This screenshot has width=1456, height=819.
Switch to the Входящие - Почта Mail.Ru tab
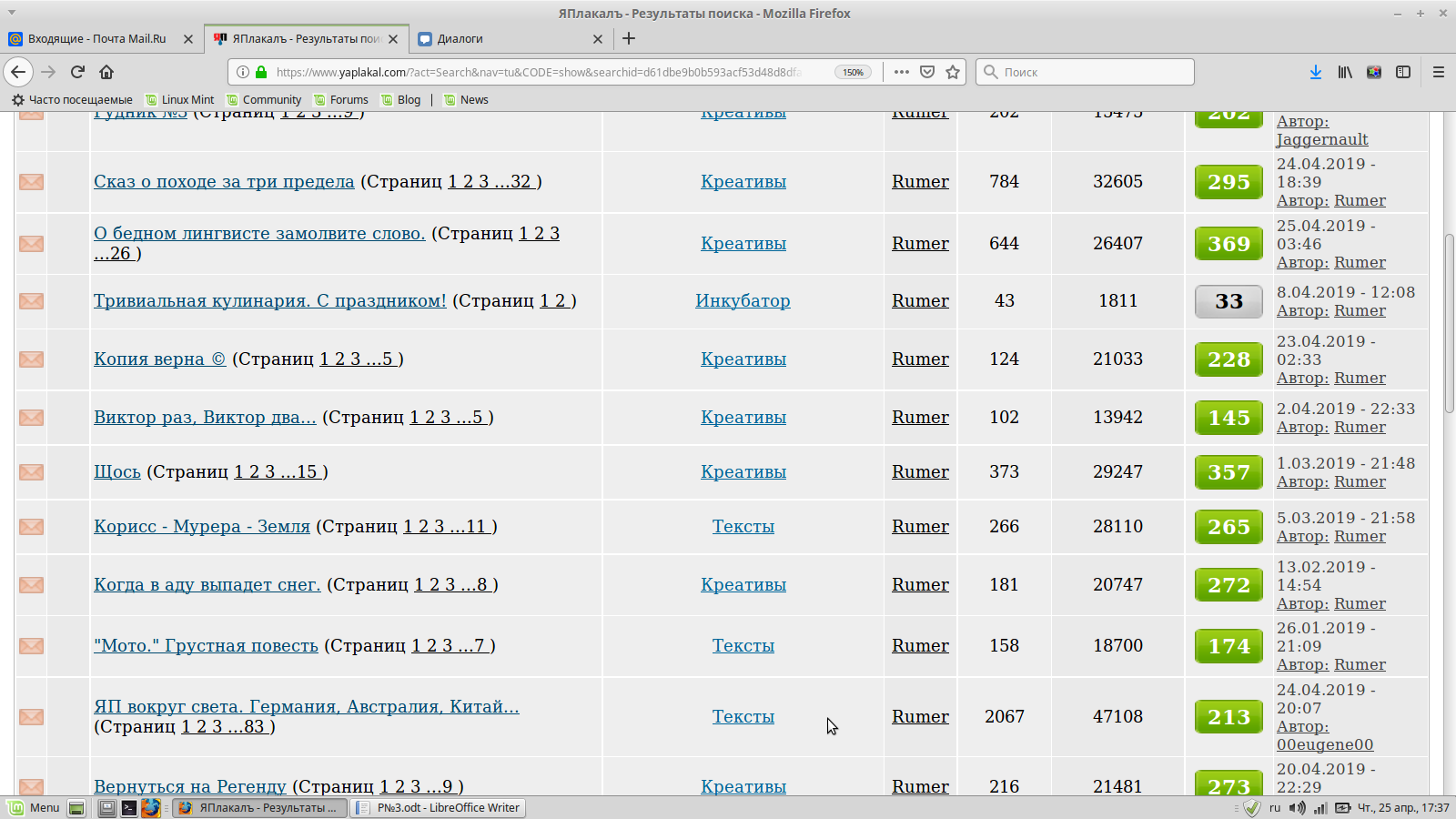(x=97, y=39)
